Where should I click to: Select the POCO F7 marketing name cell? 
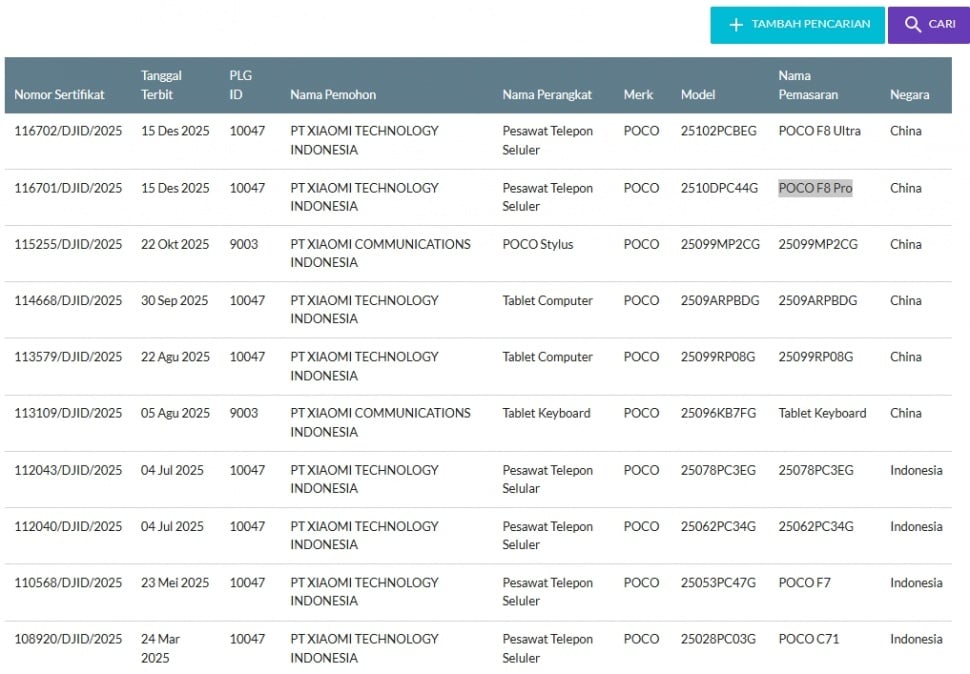pyautogui.click(x=804, y=583)
